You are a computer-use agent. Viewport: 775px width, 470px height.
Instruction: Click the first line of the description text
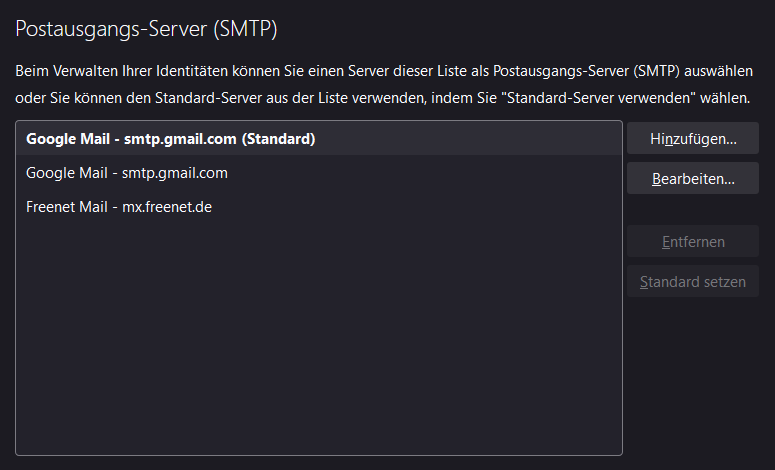coord(382,73)
